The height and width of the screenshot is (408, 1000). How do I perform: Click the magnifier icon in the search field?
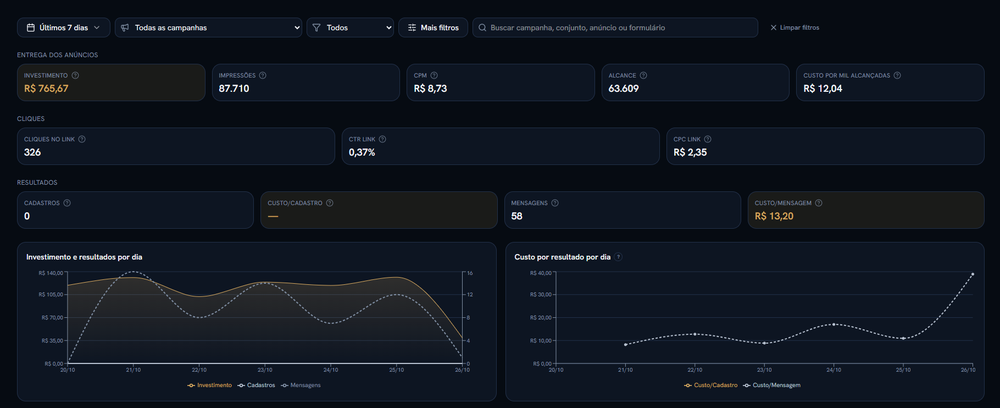click(x=482, y=27)
